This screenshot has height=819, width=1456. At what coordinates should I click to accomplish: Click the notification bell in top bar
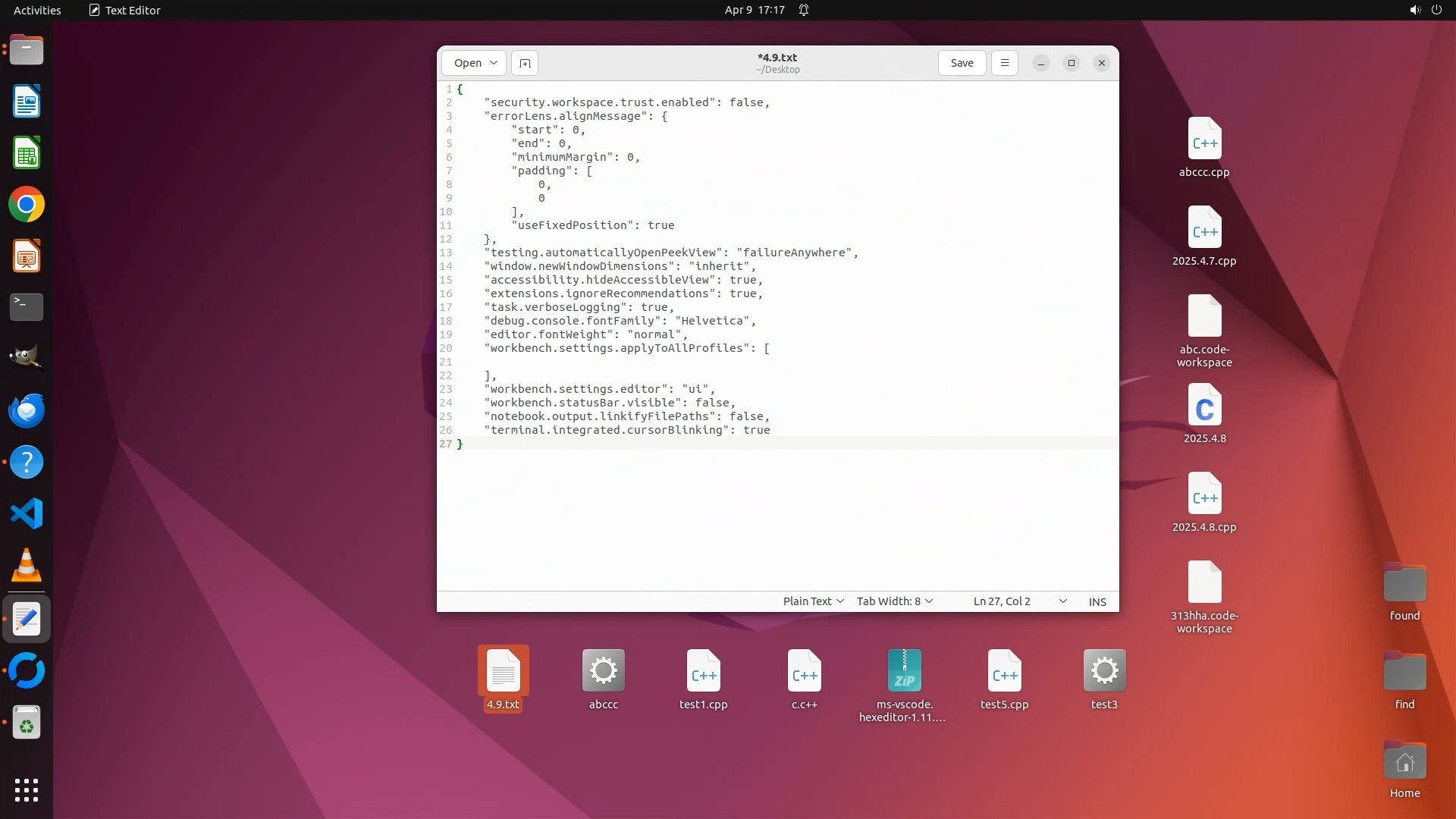coord(804,10)
